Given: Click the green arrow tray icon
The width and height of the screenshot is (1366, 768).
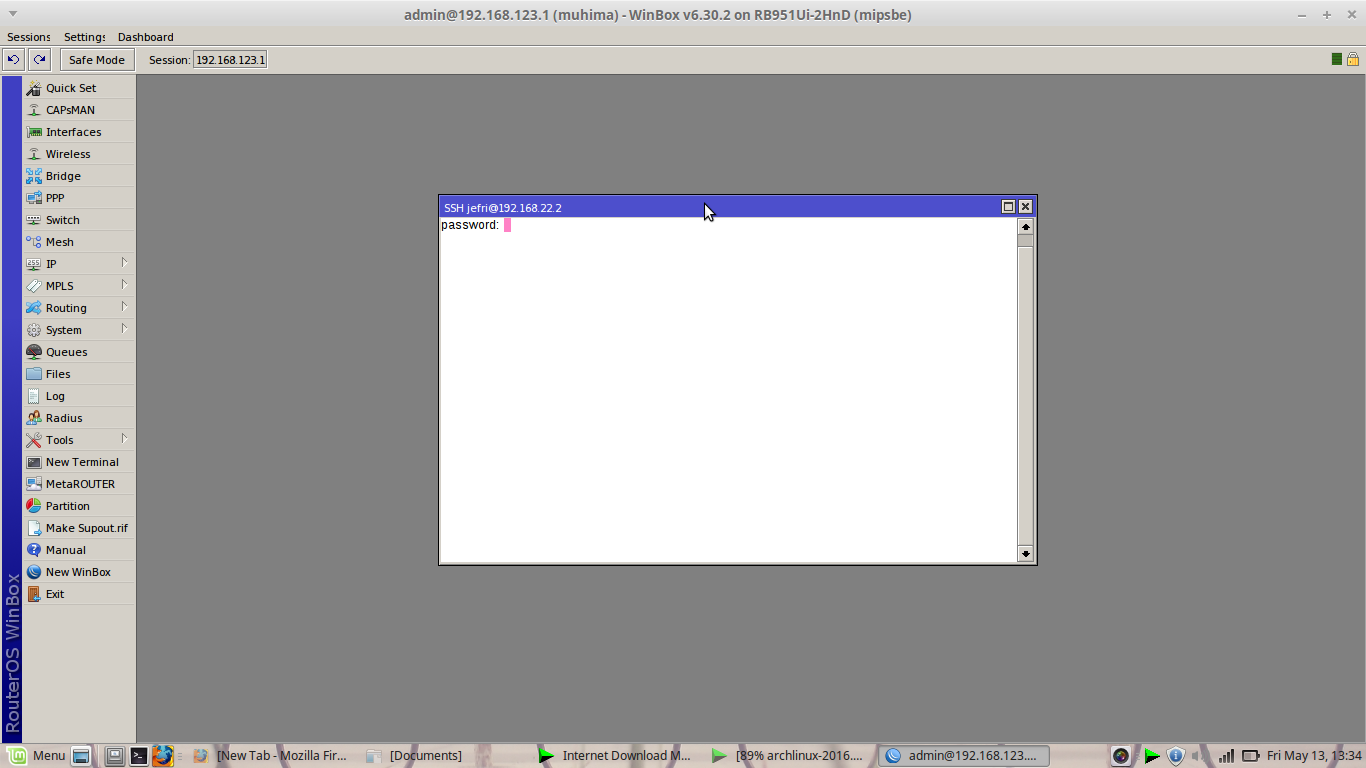Looking at the screenshot, I should coord(1152,756).
